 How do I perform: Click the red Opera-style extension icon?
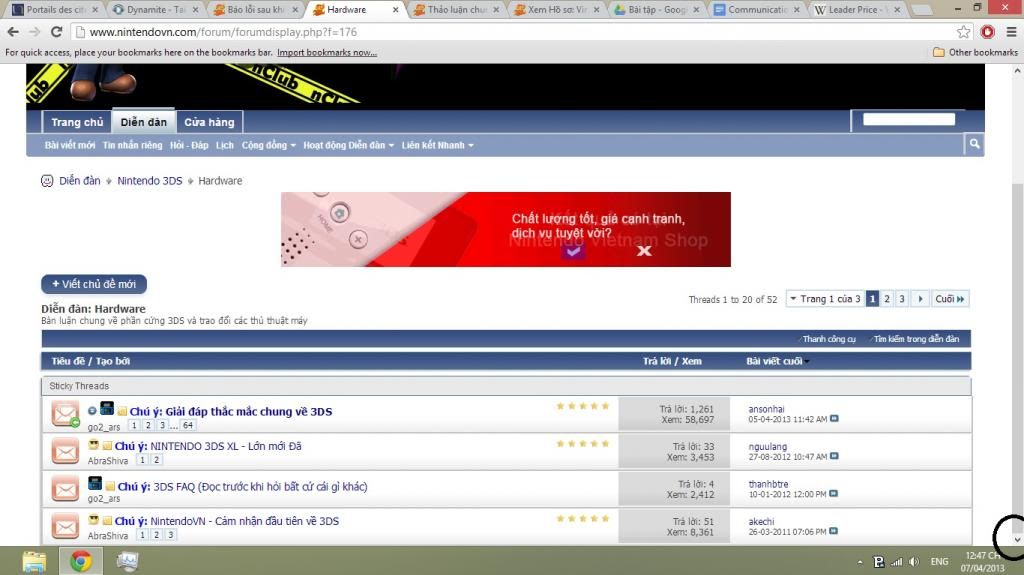[x=987, y=31]
